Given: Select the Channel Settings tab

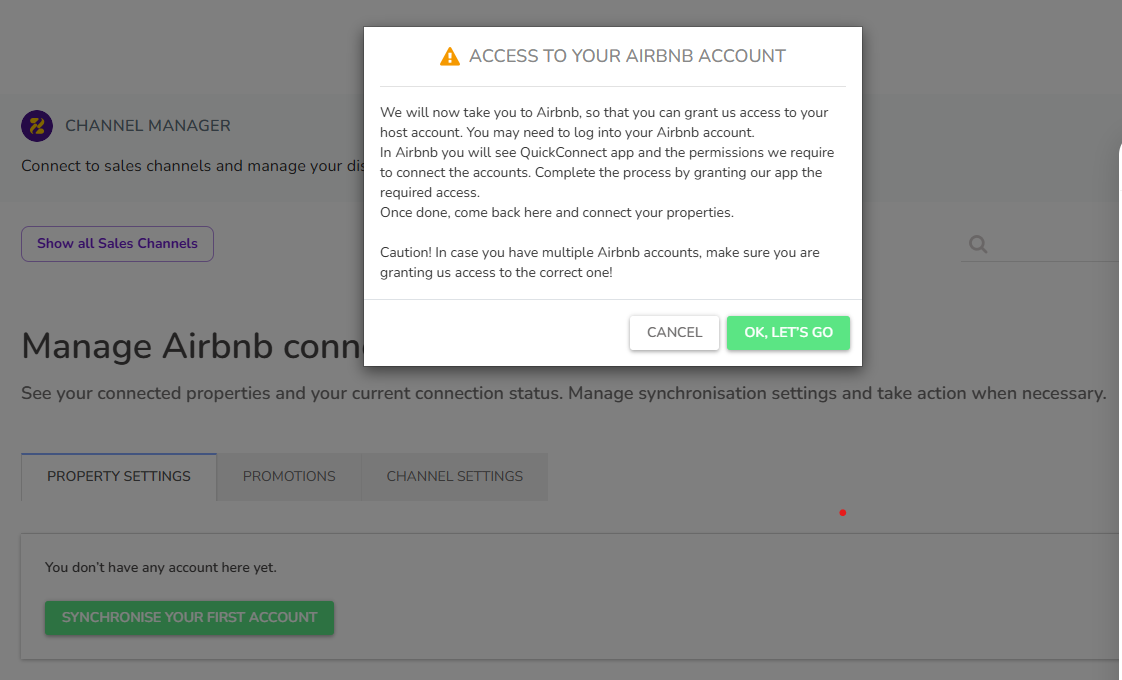Looking at the screenshot, I should [x=454, y=477].
